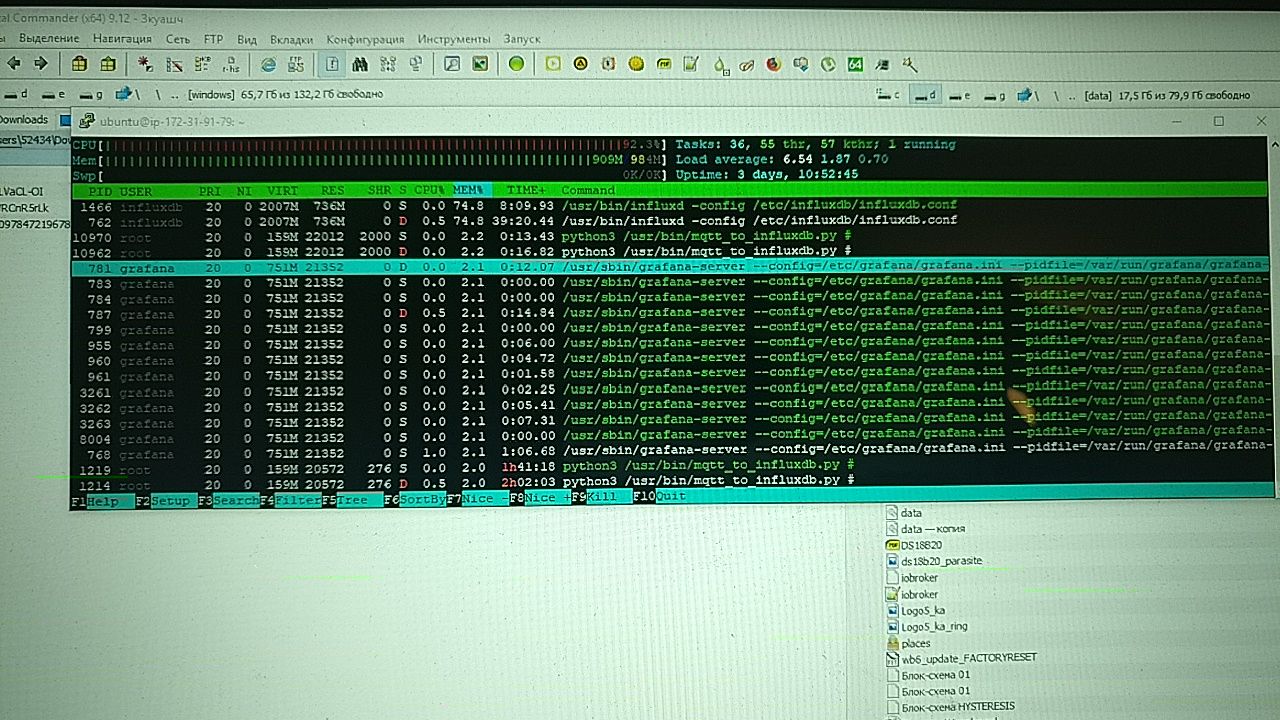Select drive d in the right panel

[925, 95]
